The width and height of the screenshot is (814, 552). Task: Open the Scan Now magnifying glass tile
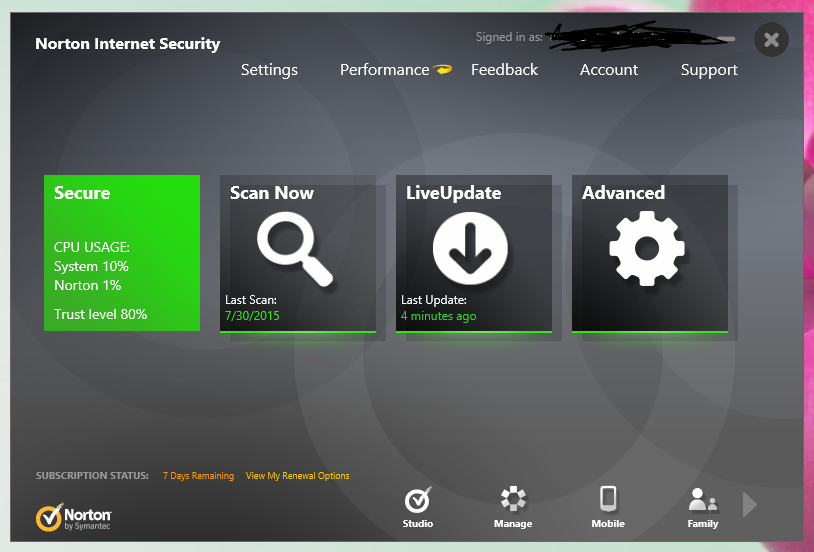tap(297, 253)
